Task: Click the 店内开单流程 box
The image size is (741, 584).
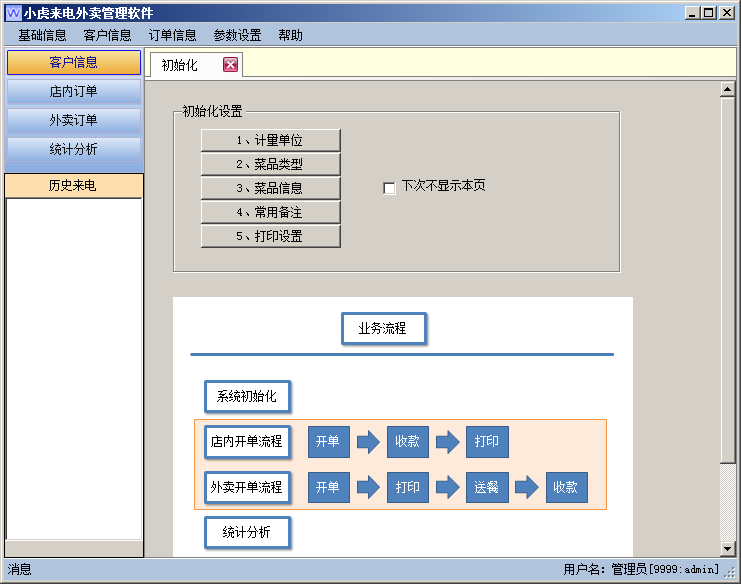Action: click(x=247, y=442)
